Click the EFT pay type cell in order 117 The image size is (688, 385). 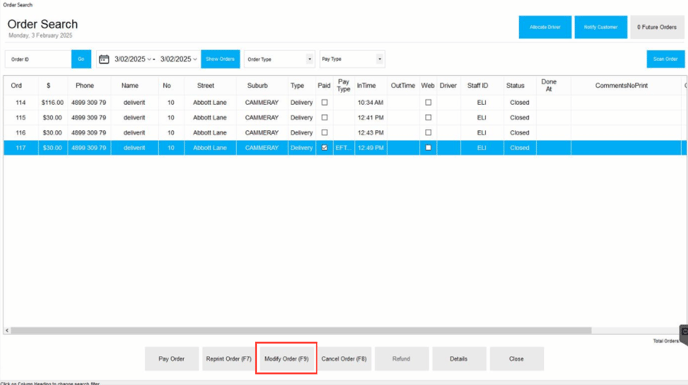point(344,148)
